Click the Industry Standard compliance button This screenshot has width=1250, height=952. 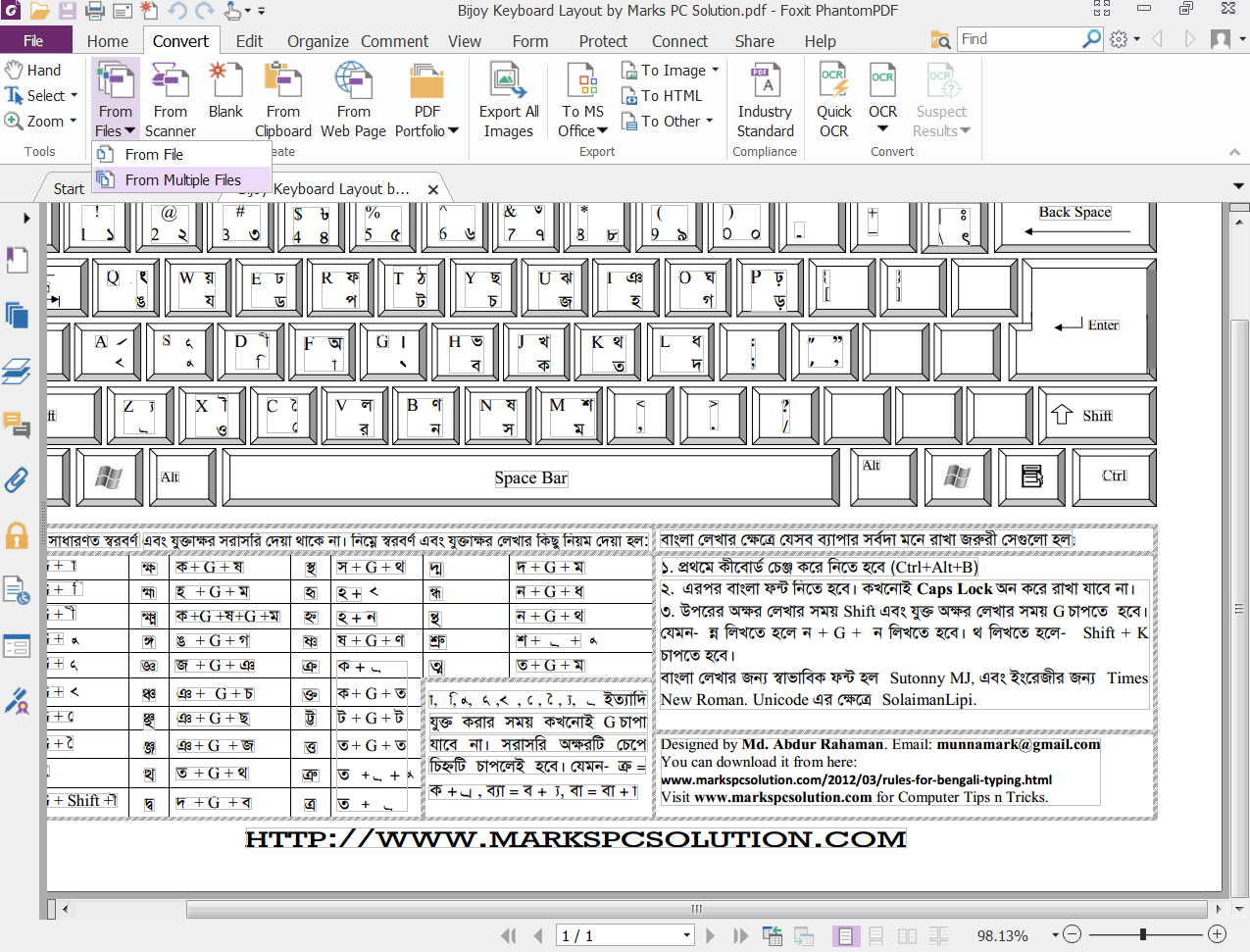click(x=765, y=98)
